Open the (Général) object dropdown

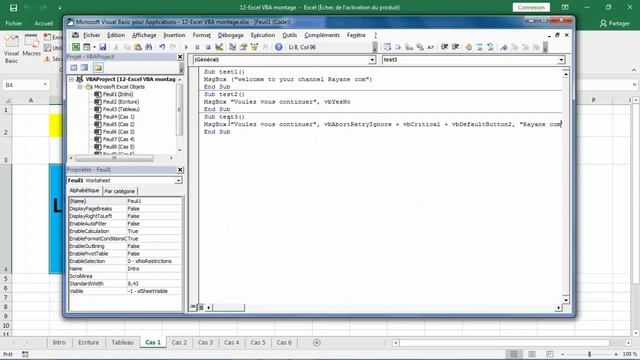pyautogui.click(x=372, y=60)
